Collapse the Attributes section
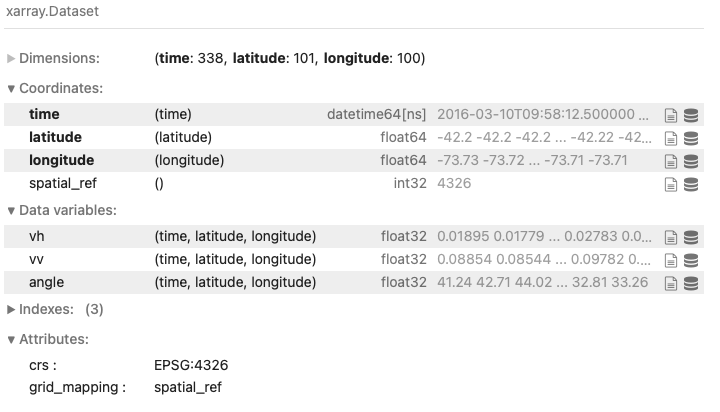This screenshot has height=412, width=720. [x=48, y=339]
